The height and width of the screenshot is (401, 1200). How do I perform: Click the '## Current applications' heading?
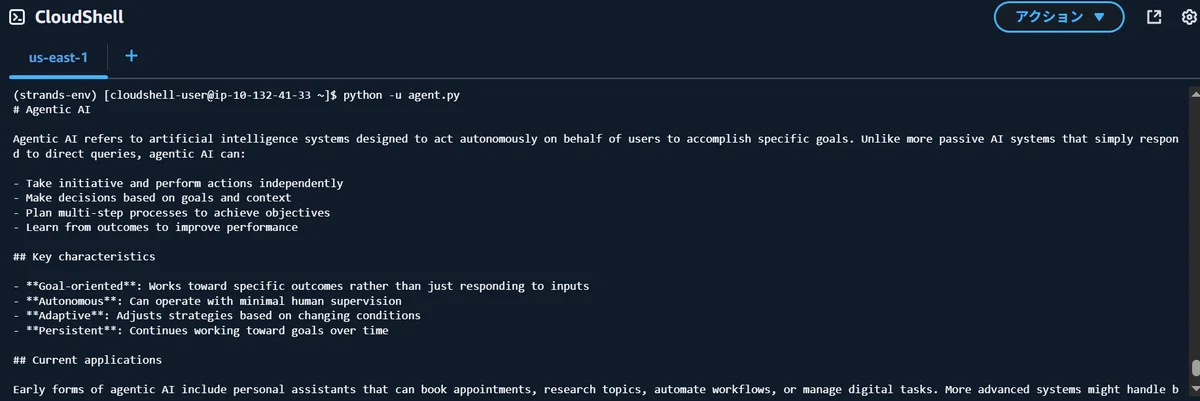pyautogui.click(x=87, y=360)
